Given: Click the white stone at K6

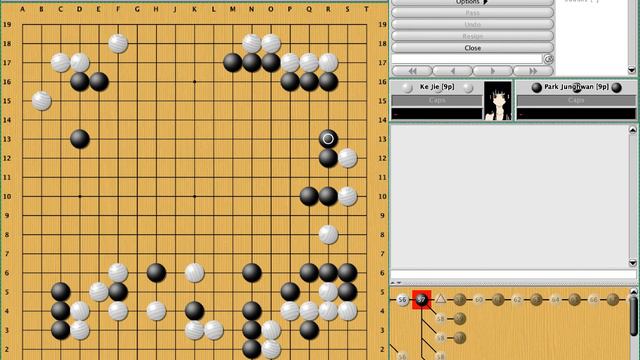Looking at the screenshot, I should pos(194,273).
